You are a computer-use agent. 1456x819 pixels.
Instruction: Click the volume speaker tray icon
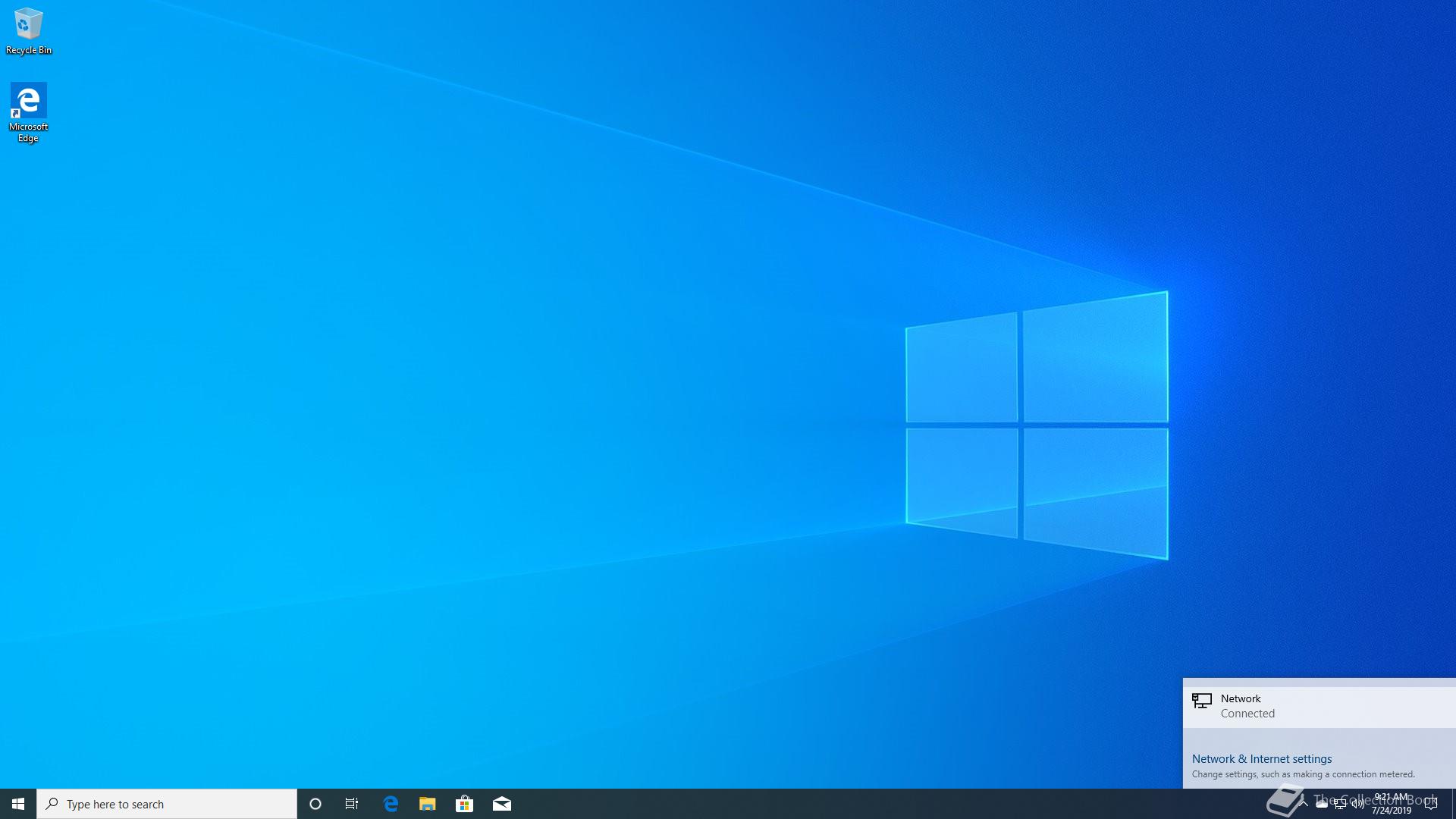(x=1357, y=804)
